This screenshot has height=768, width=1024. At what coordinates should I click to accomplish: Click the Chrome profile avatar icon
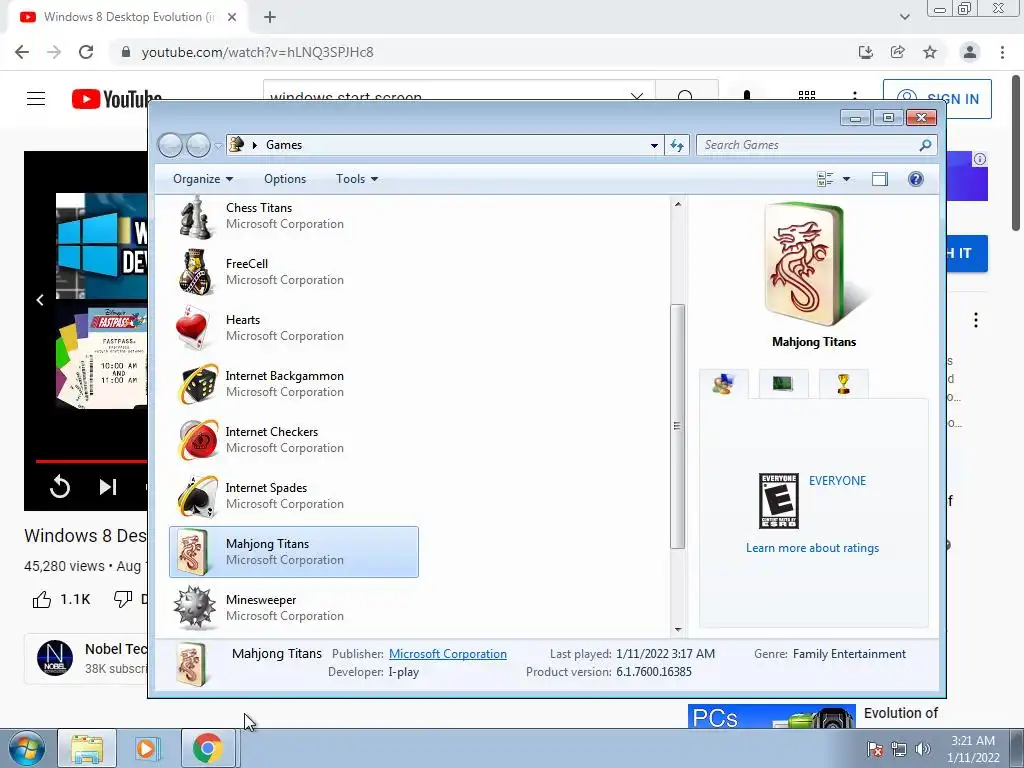pyautogui.click(x=970, y=52)
